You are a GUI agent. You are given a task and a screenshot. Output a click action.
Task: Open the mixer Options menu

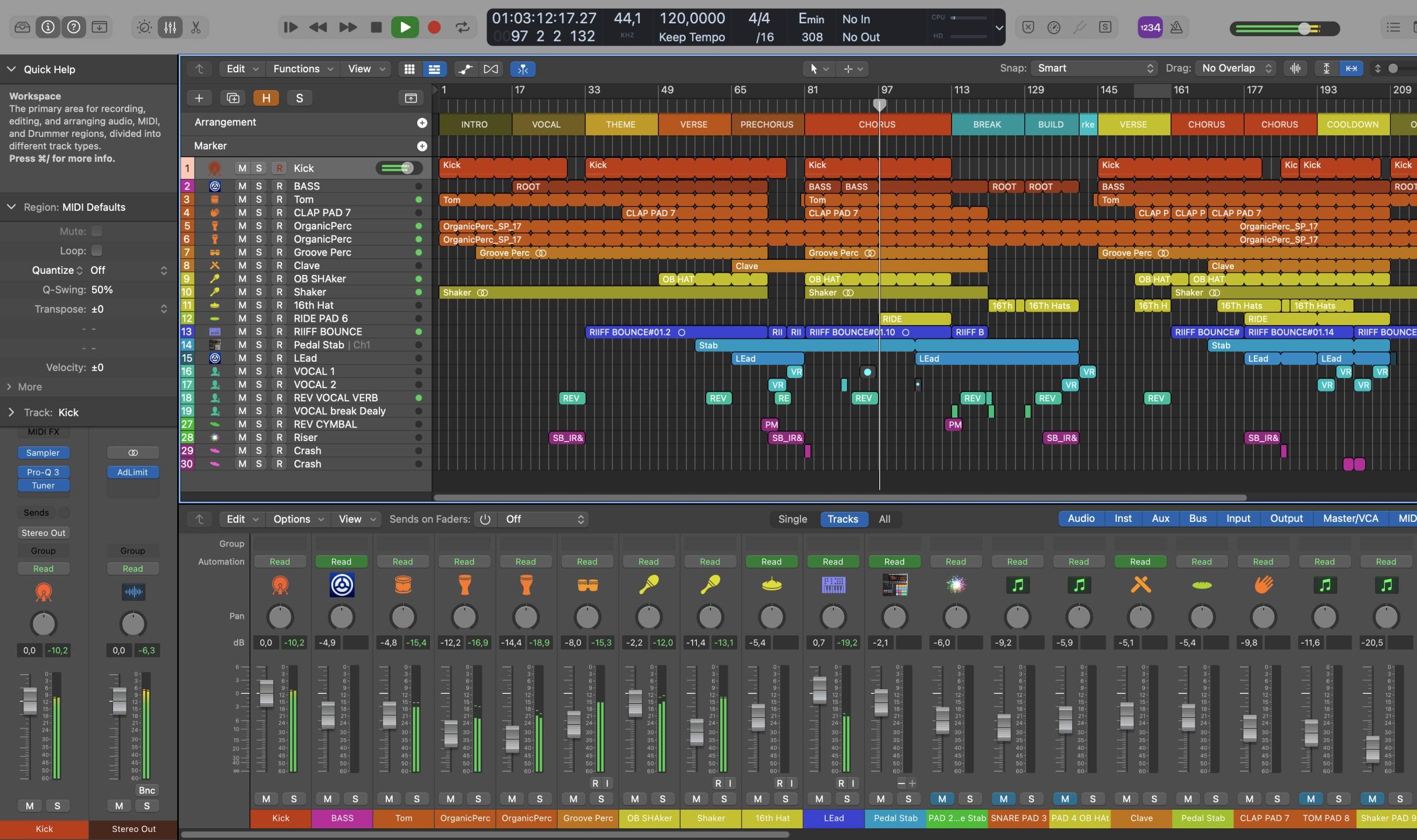298,519
